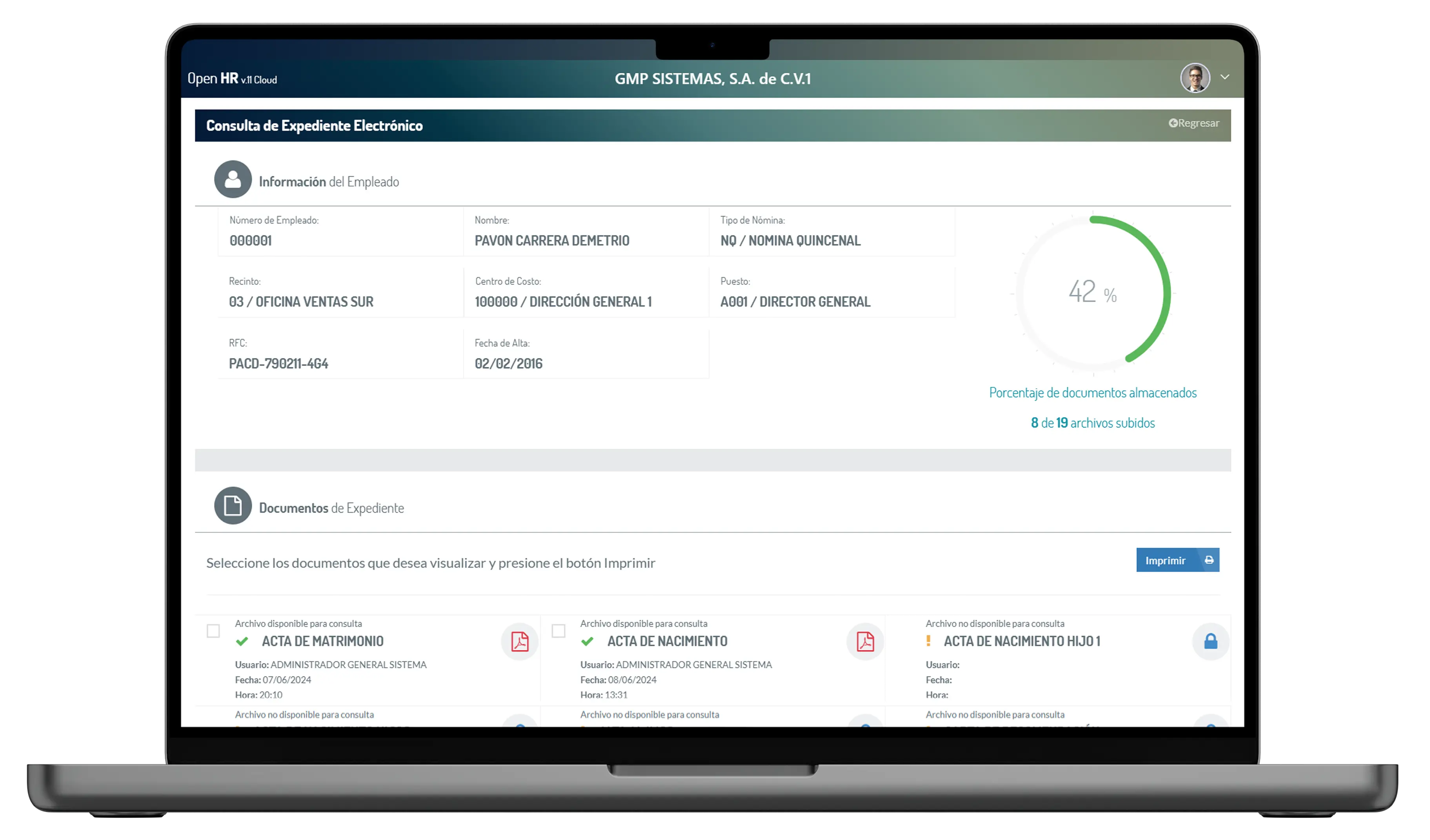This screenshot has width=1430, height=840.
Task: Expand the user menu chevron
Action: click(1224, 77)
